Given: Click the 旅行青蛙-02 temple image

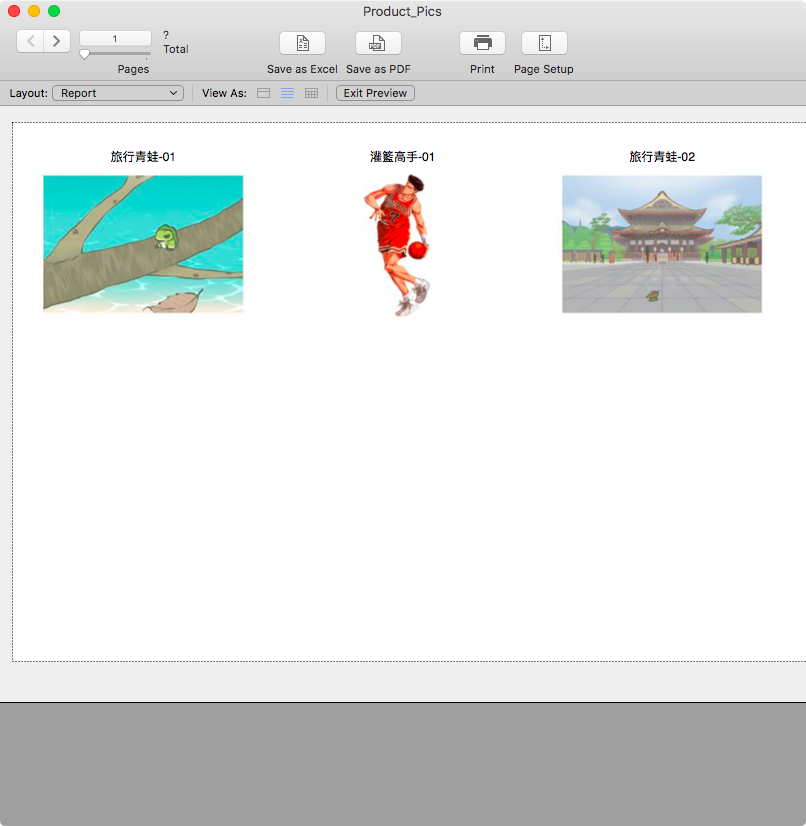Looking at the screenshot, I should tap(662, 244).
